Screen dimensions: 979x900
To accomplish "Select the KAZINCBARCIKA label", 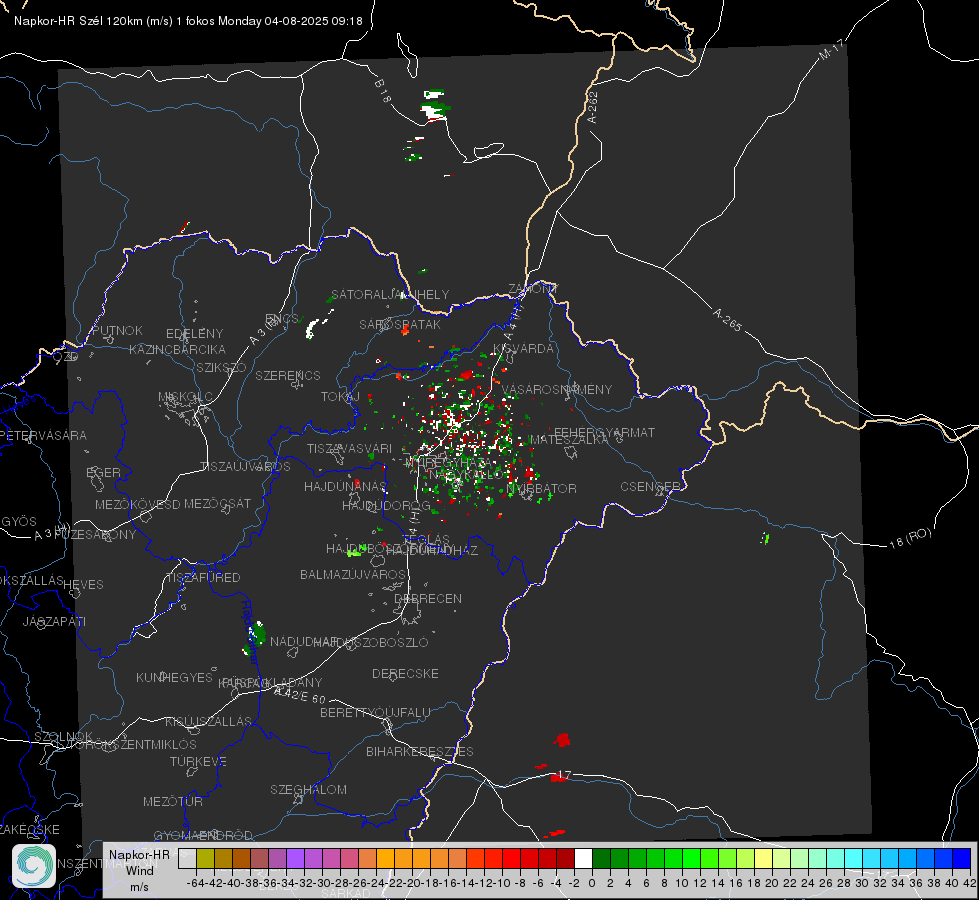I will click(x=177, y=349).
